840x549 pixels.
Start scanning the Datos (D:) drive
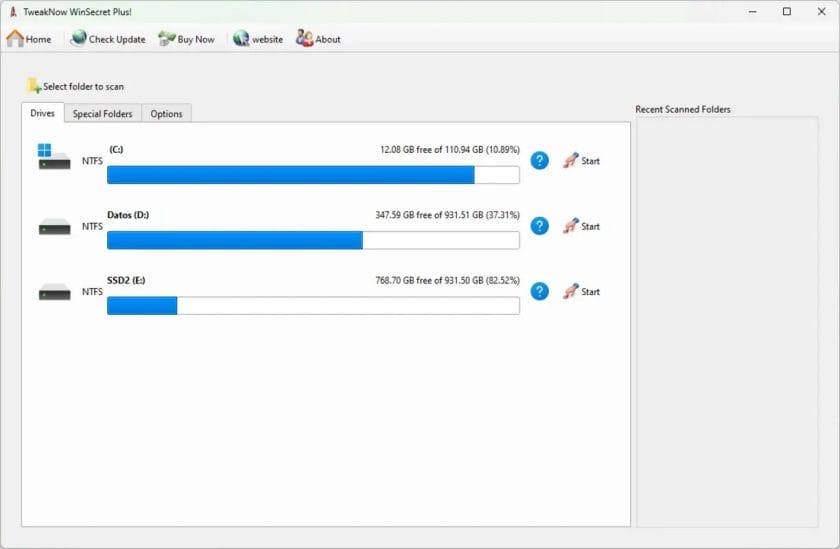coord(581,226)
